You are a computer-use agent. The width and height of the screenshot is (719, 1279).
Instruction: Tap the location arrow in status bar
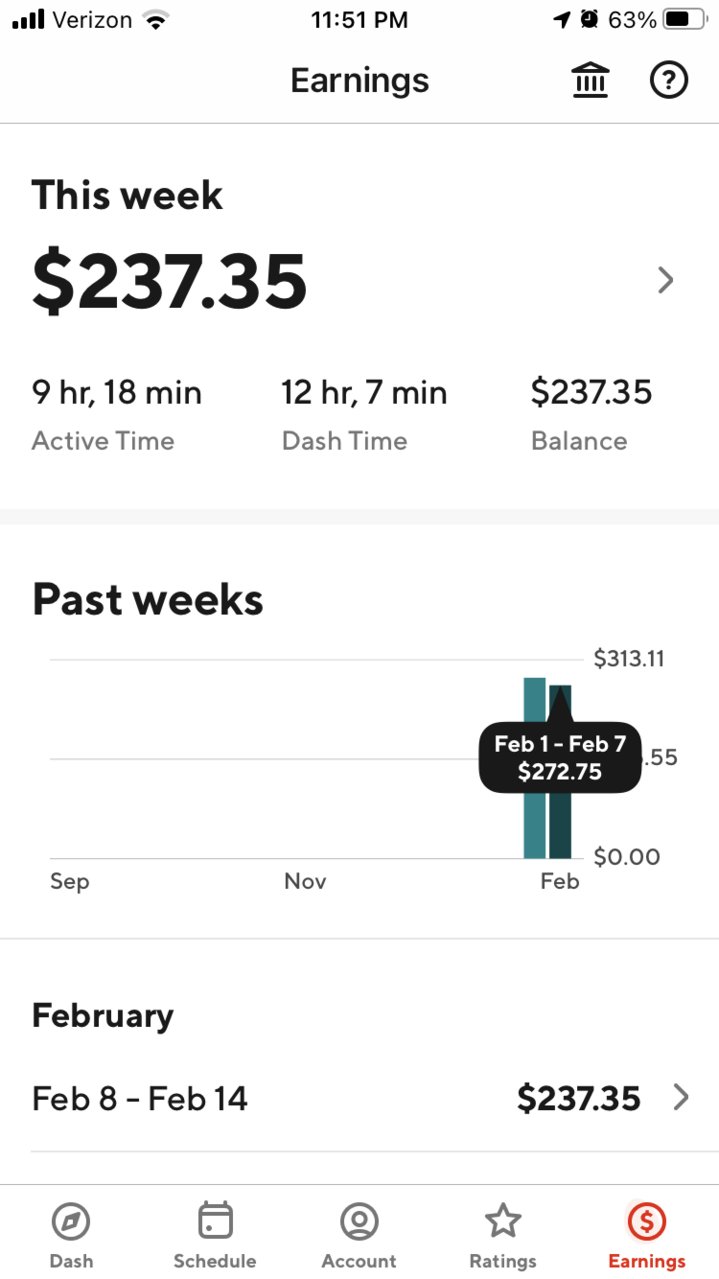(x=561, y=20)
